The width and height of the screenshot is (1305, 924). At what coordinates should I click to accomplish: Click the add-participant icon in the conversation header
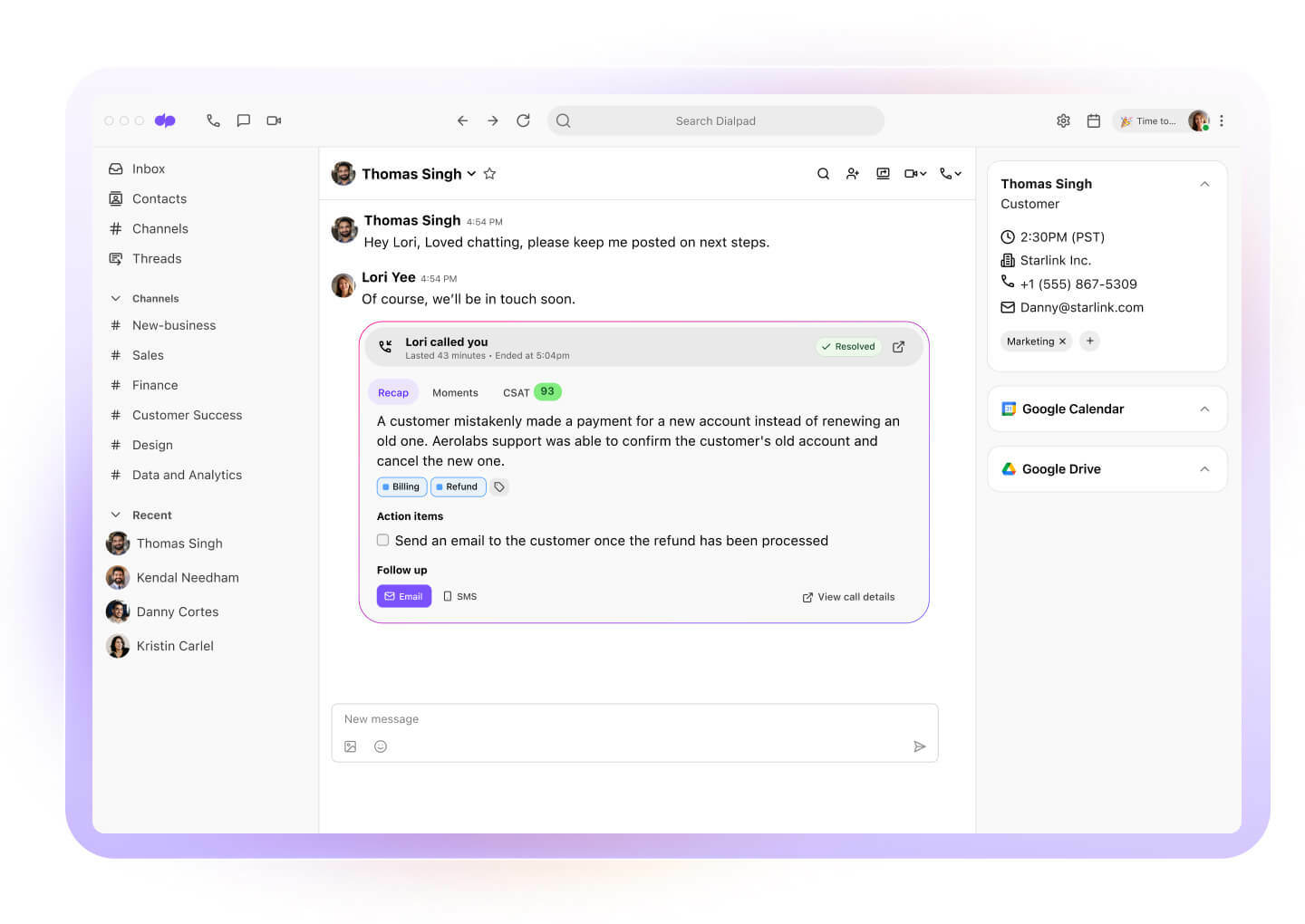pos(853,173)
